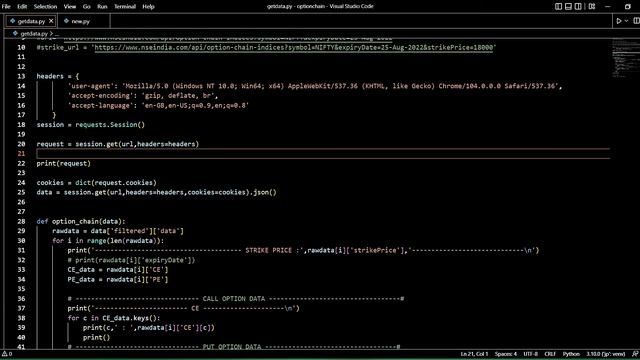
Task: Open the Help menu
Action: 148,7
